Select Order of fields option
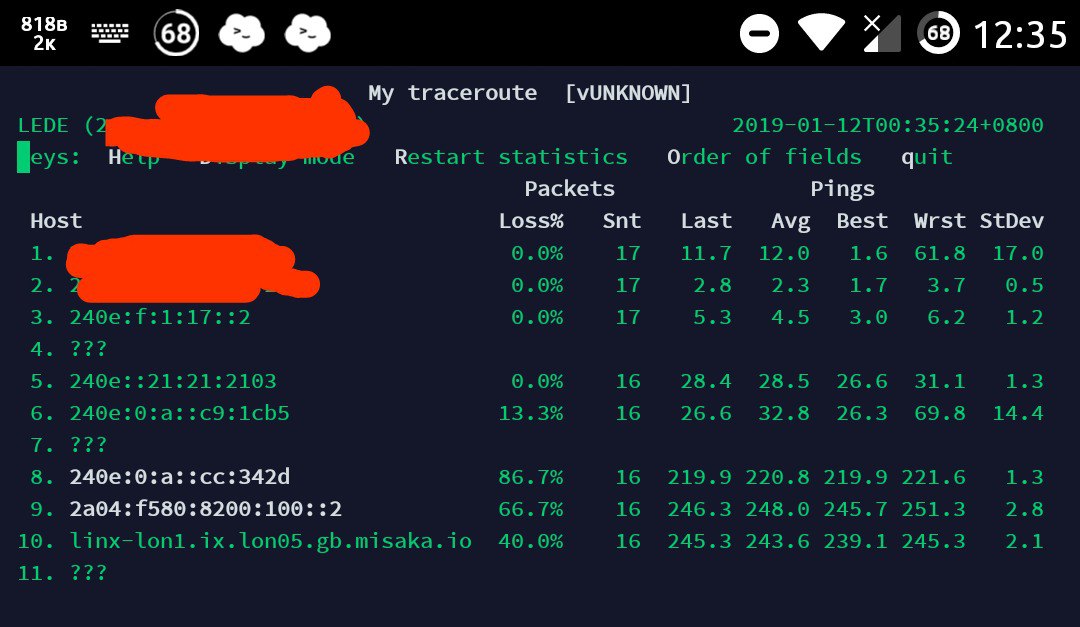 click(x=764, y=157)
